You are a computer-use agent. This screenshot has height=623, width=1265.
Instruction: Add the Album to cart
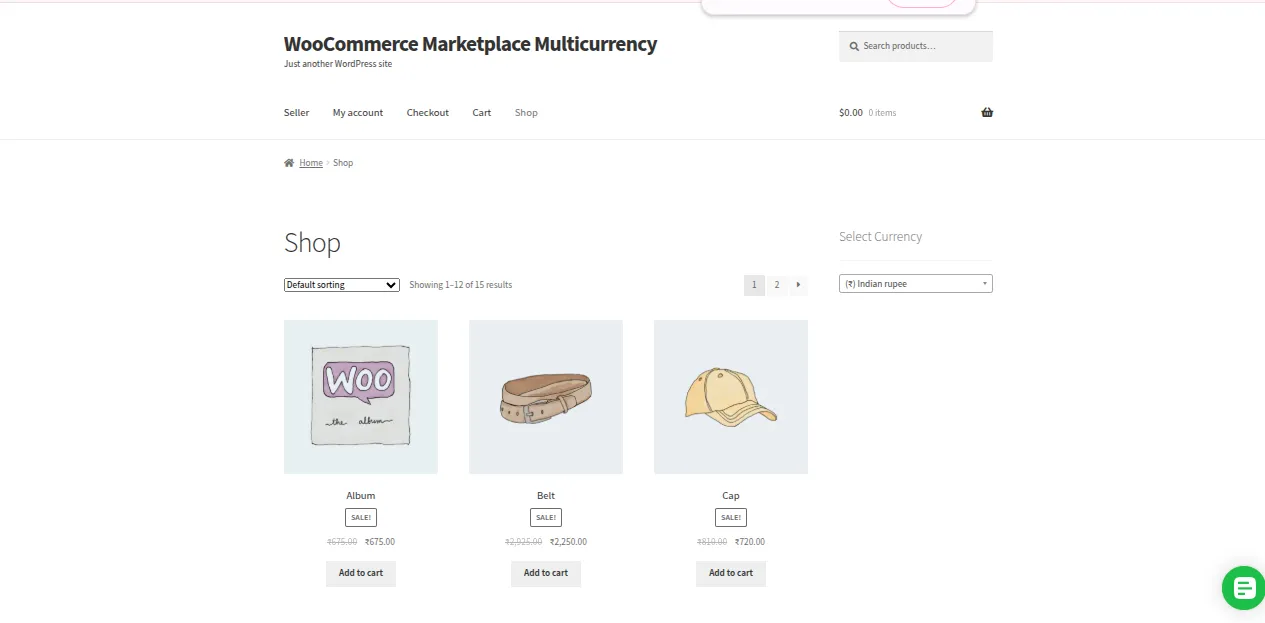[361, 573]
